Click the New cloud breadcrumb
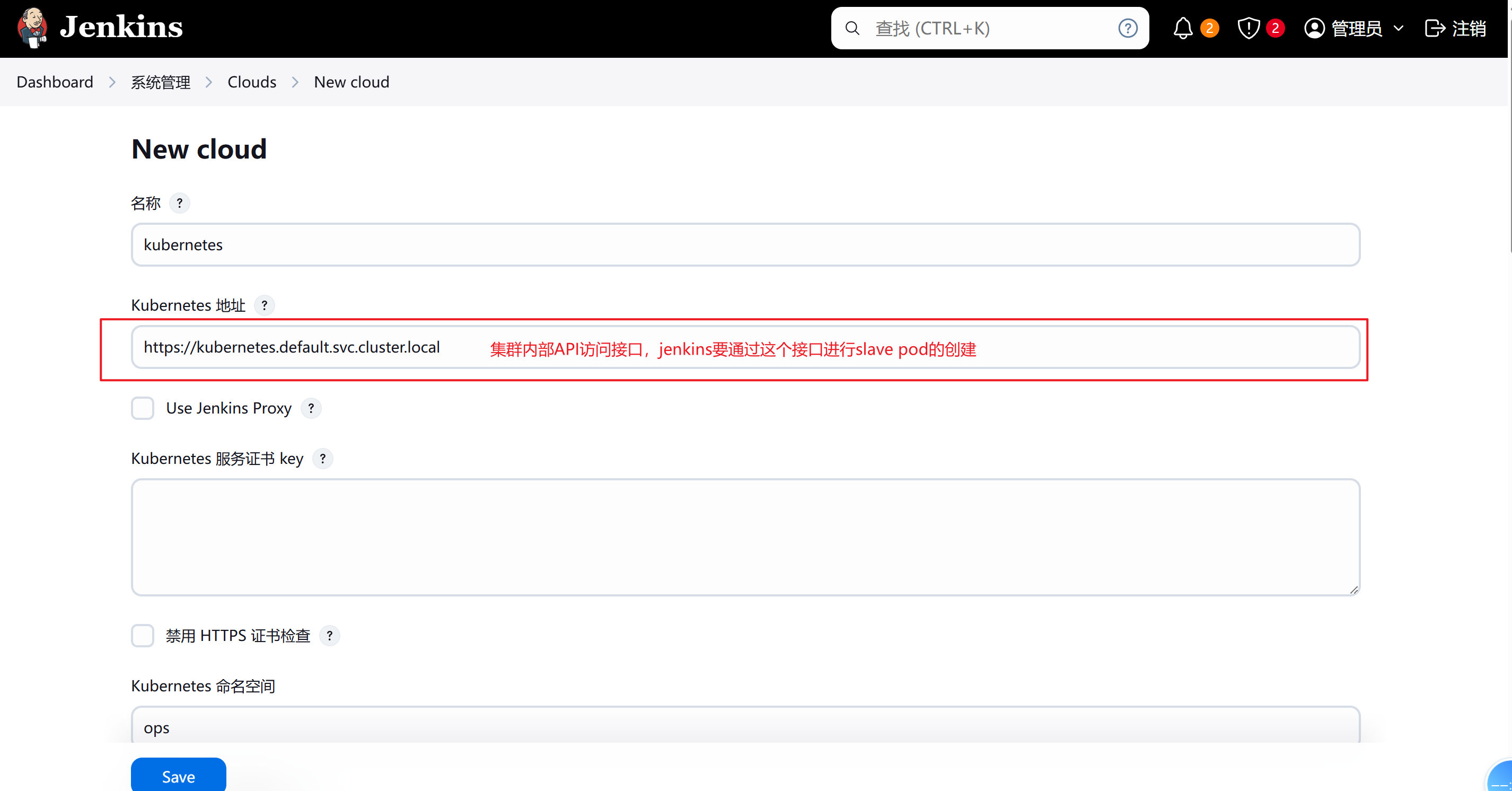Viewport: 1512px width, 791px height. coord(351,82)
